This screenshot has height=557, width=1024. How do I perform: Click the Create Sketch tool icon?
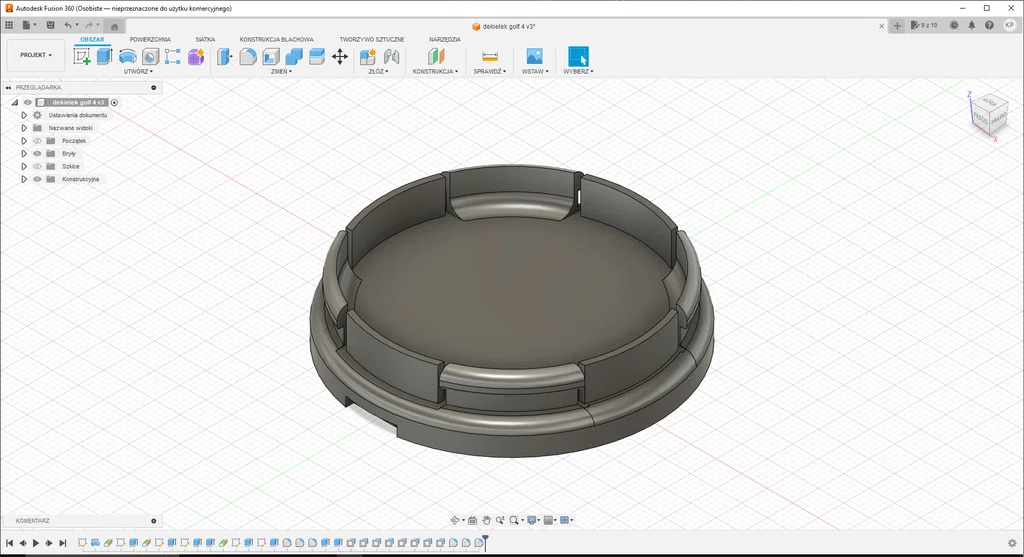point(82,57)
